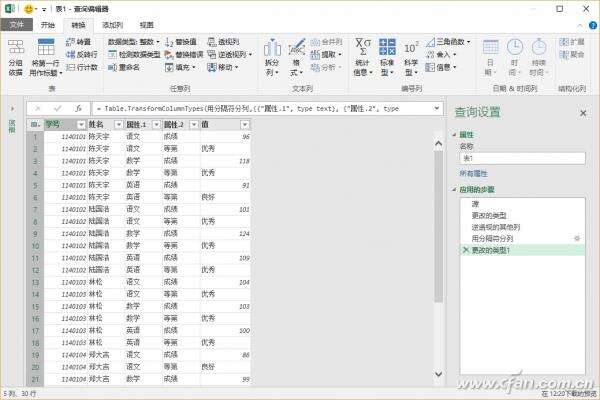Click the 日期 (Date) calendar icon
Viewport: 600px width, 400px height.
491,47
